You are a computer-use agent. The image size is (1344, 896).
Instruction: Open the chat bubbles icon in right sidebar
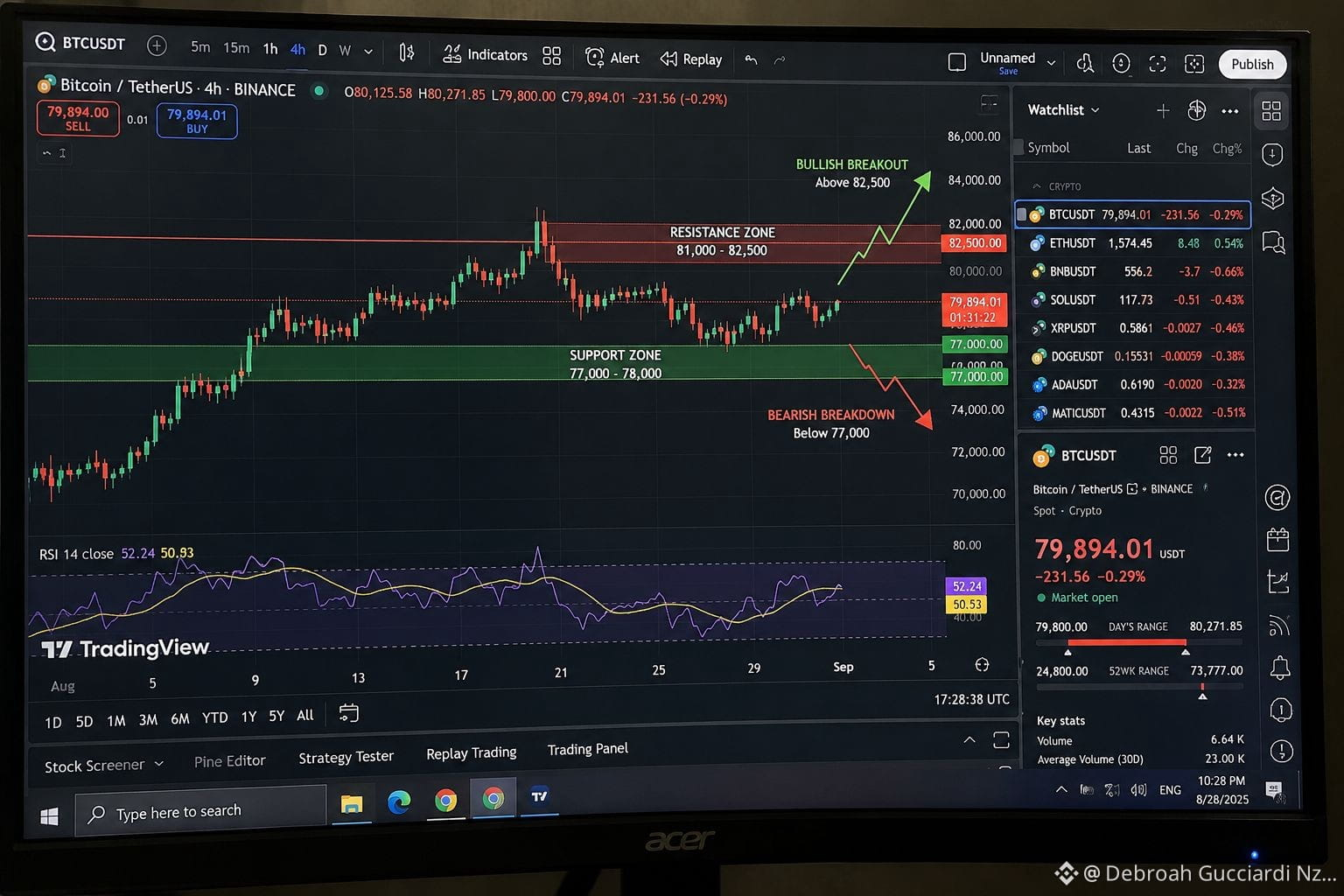(x=1274, y=242)
